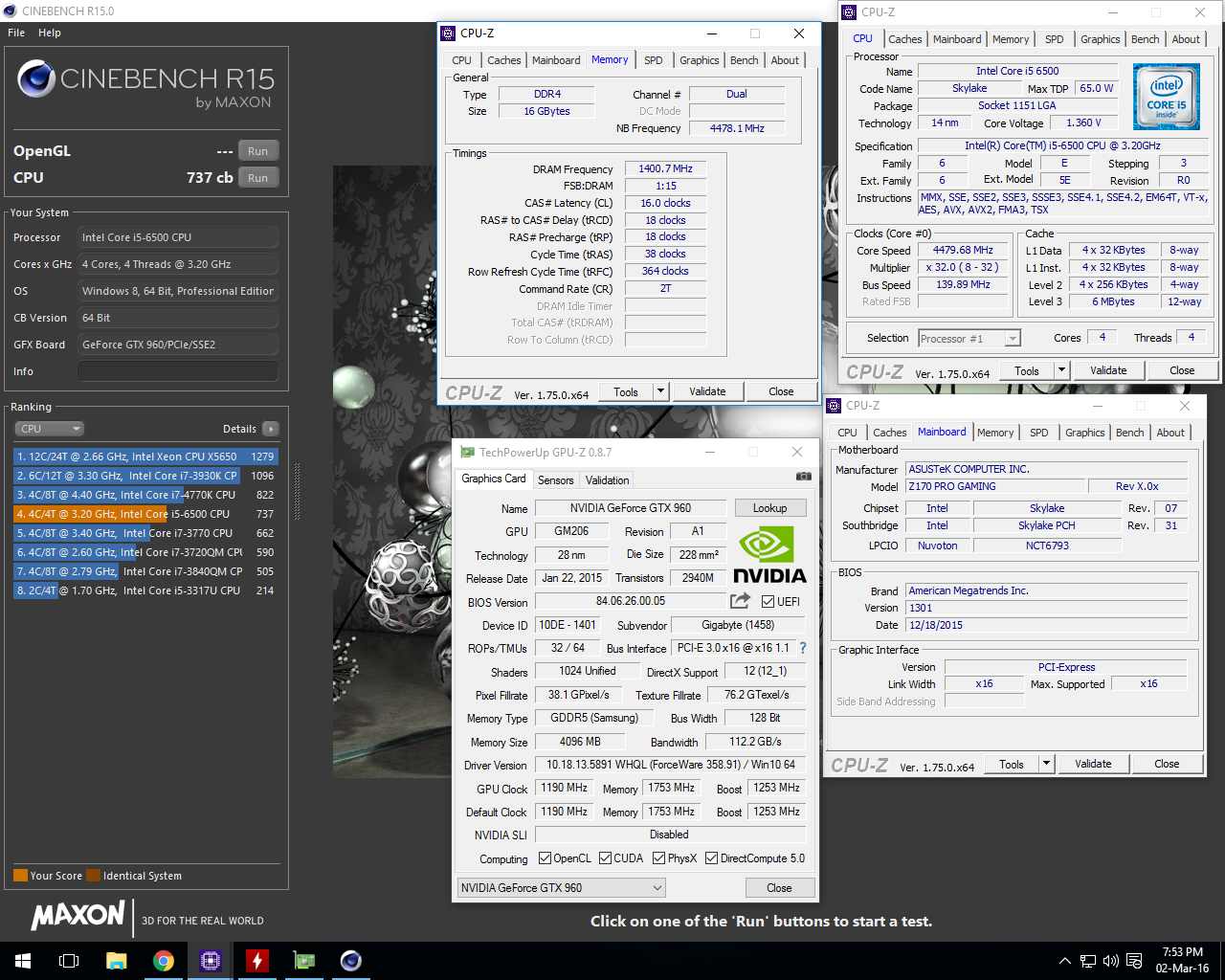Click Validate in the Mainboard CPU-Z window
This screenshot has width=1225, height=980.
point(1093,764)
